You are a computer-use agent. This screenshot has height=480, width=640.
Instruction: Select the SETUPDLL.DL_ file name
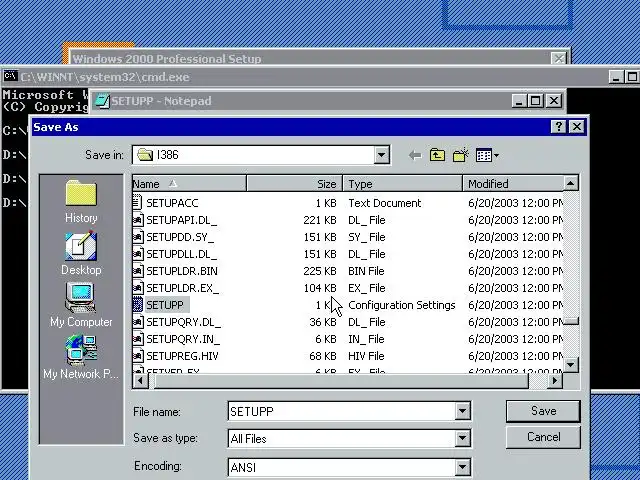[182, 254]
